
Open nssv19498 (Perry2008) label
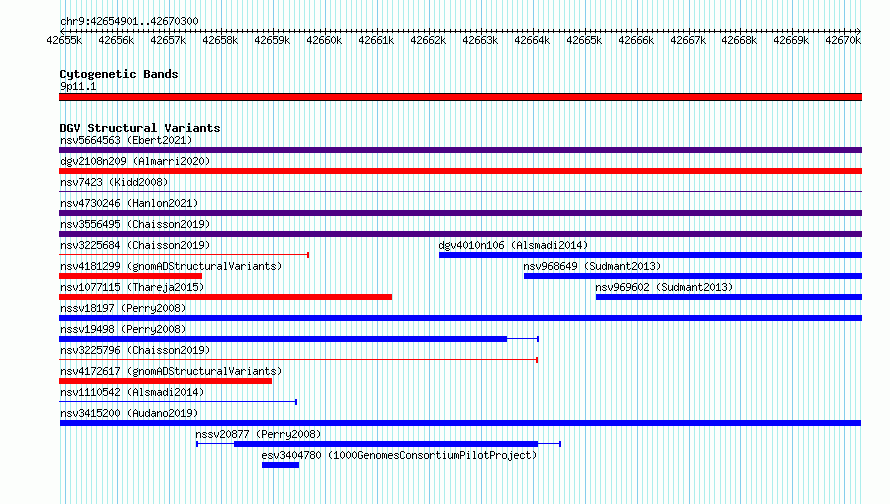[123, 329]
